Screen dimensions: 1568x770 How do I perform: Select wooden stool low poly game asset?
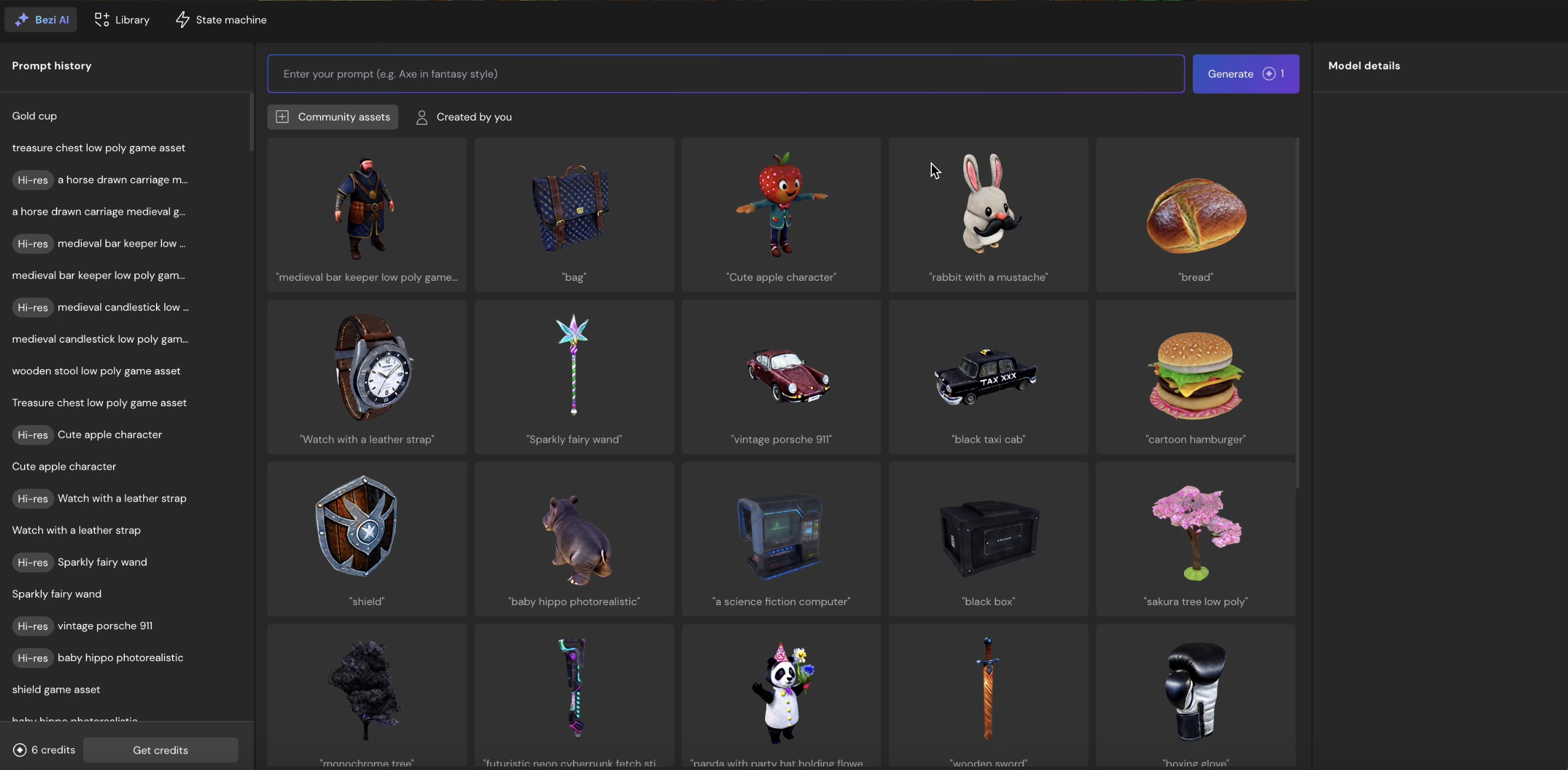96,371
